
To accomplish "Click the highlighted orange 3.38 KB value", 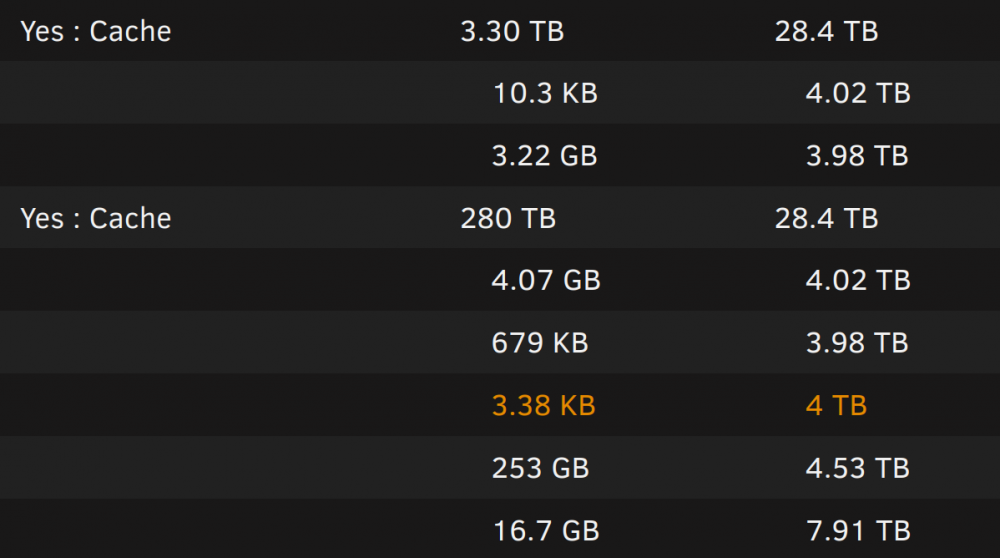I will tap(543, 406).
